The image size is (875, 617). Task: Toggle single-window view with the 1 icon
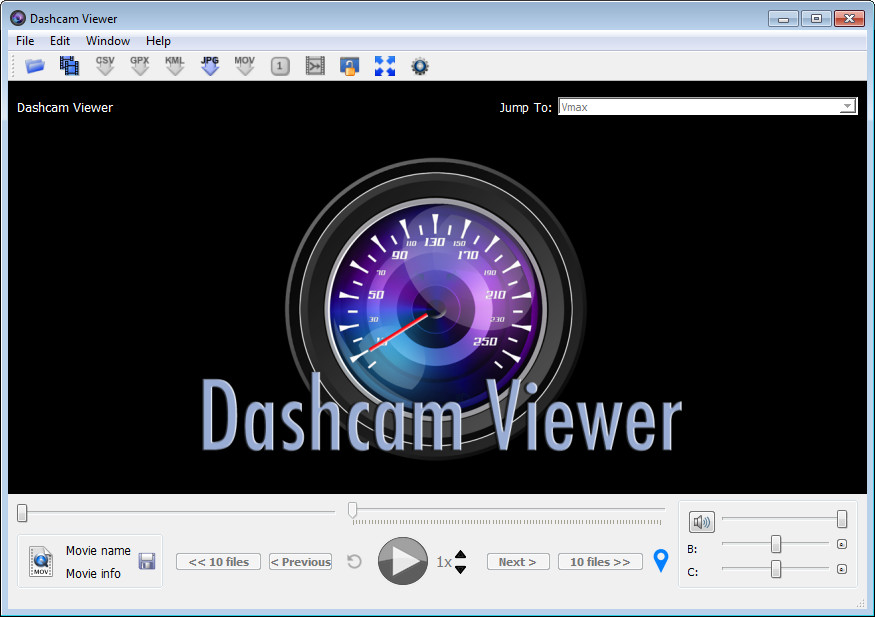(x=280, y=65)
